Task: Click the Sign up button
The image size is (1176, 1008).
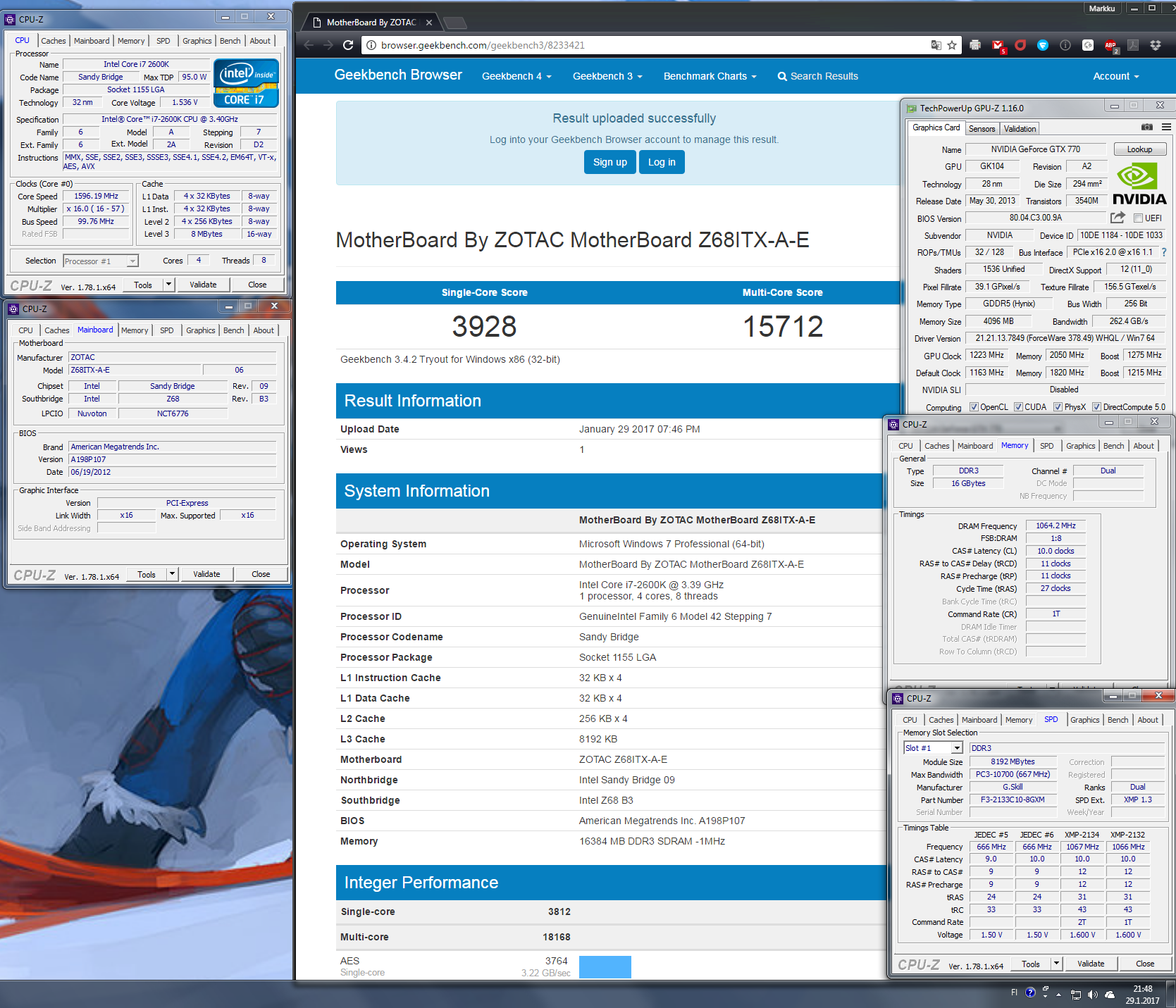Action: coord(610,162)
